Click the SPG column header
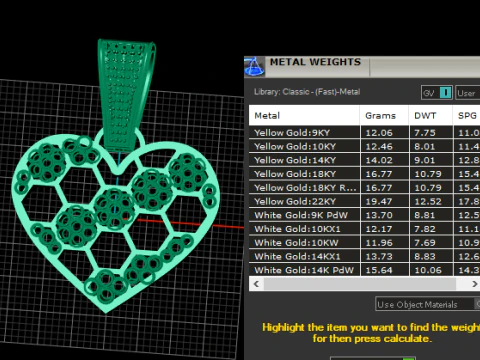480x360 pixels. click(x=467, y=116)
